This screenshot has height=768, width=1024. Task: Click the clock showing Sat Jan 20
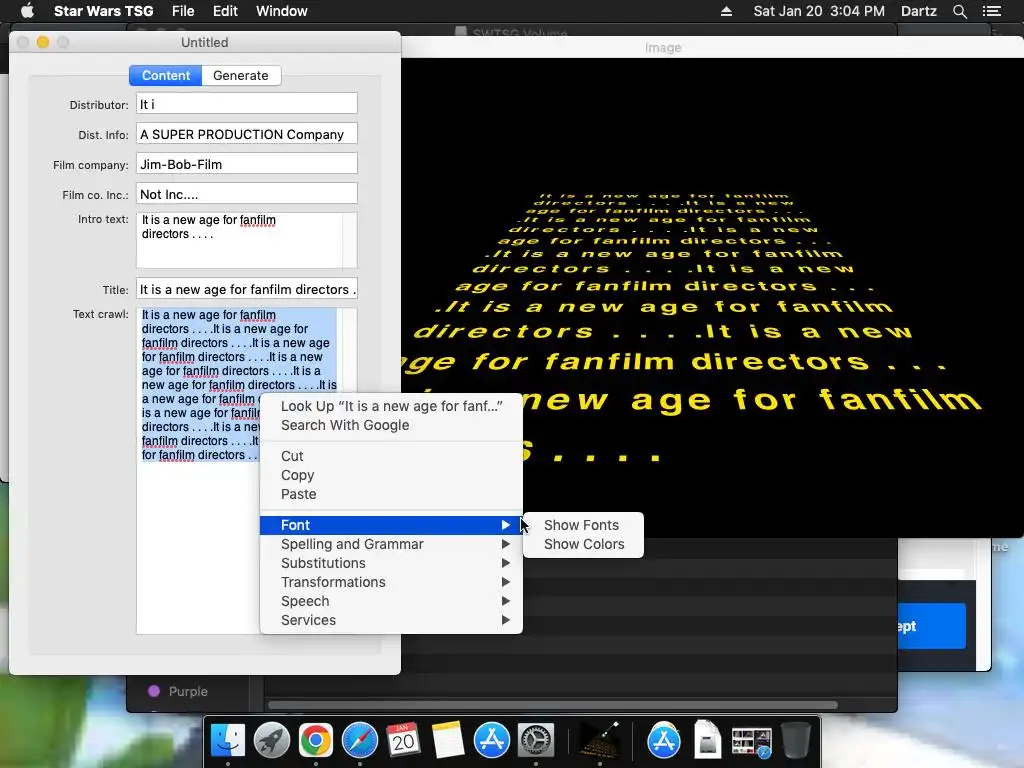(819, 11)
